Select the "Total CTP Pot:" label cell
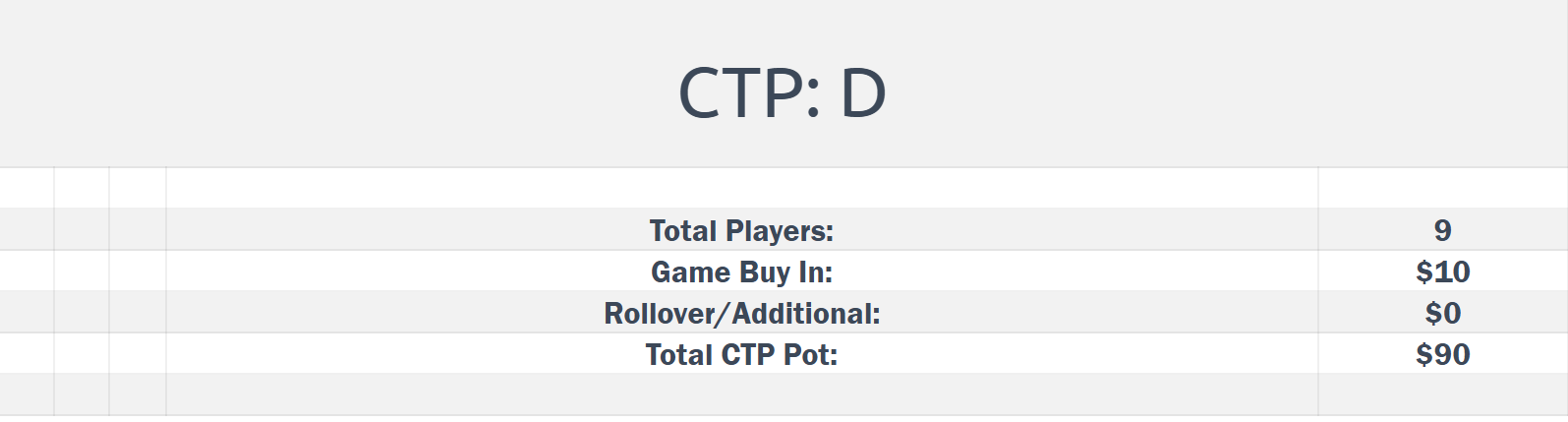1568x422 pixels. (x=741, y=354)
